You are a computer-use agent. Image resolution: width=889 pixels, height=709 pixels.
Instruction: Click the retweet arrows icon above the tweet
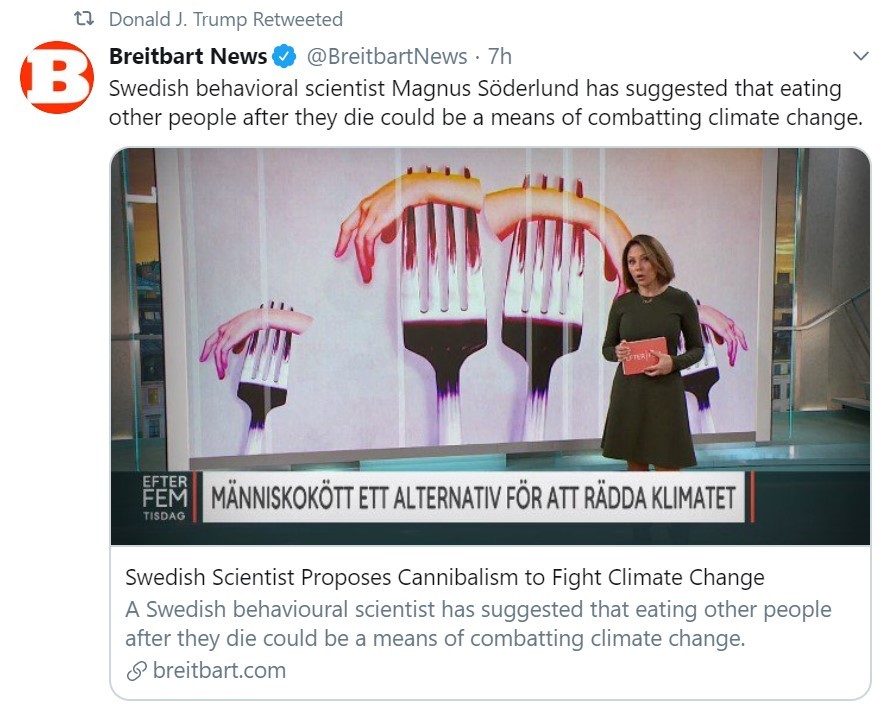tap(86, 19)
